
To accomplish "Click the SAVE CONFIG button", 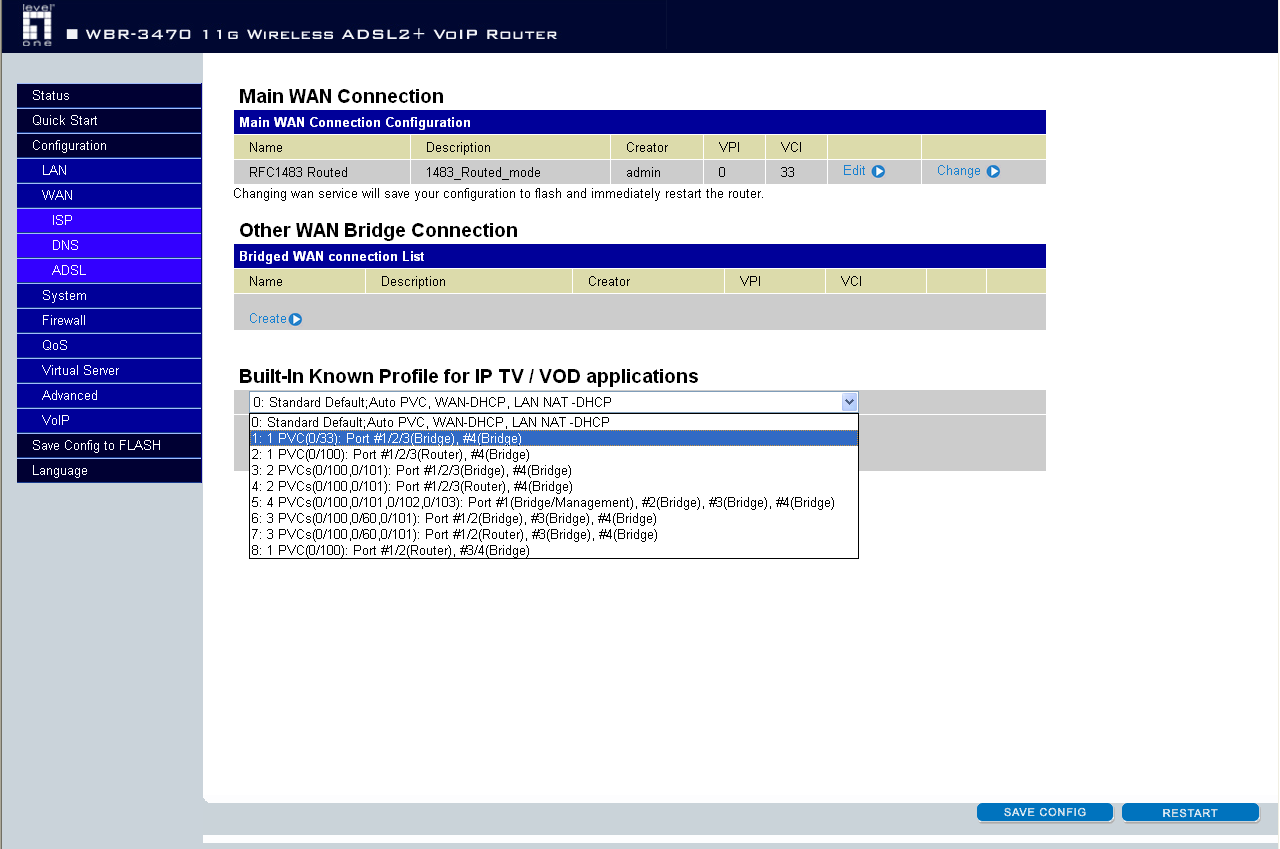I will pyautogui.click(x=1045, y=813).
